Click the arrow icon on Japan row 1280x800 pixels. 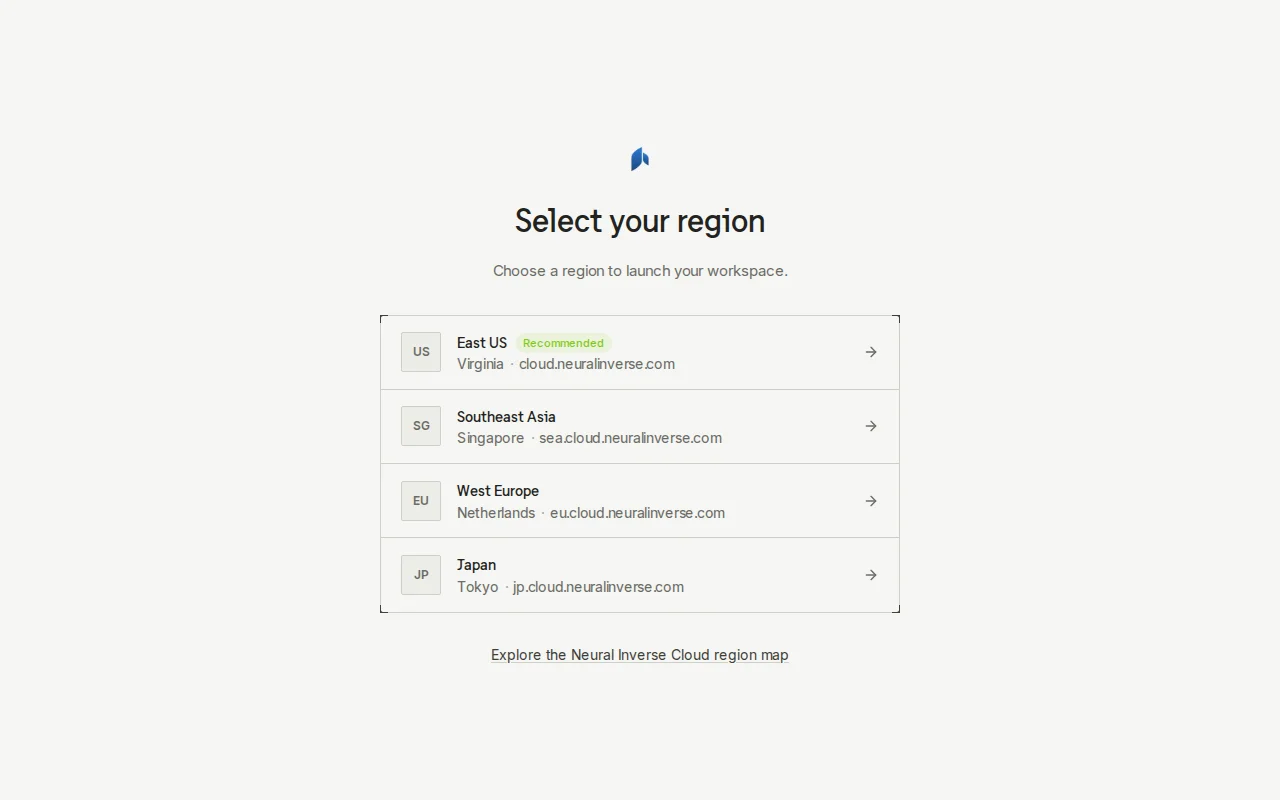871,575
